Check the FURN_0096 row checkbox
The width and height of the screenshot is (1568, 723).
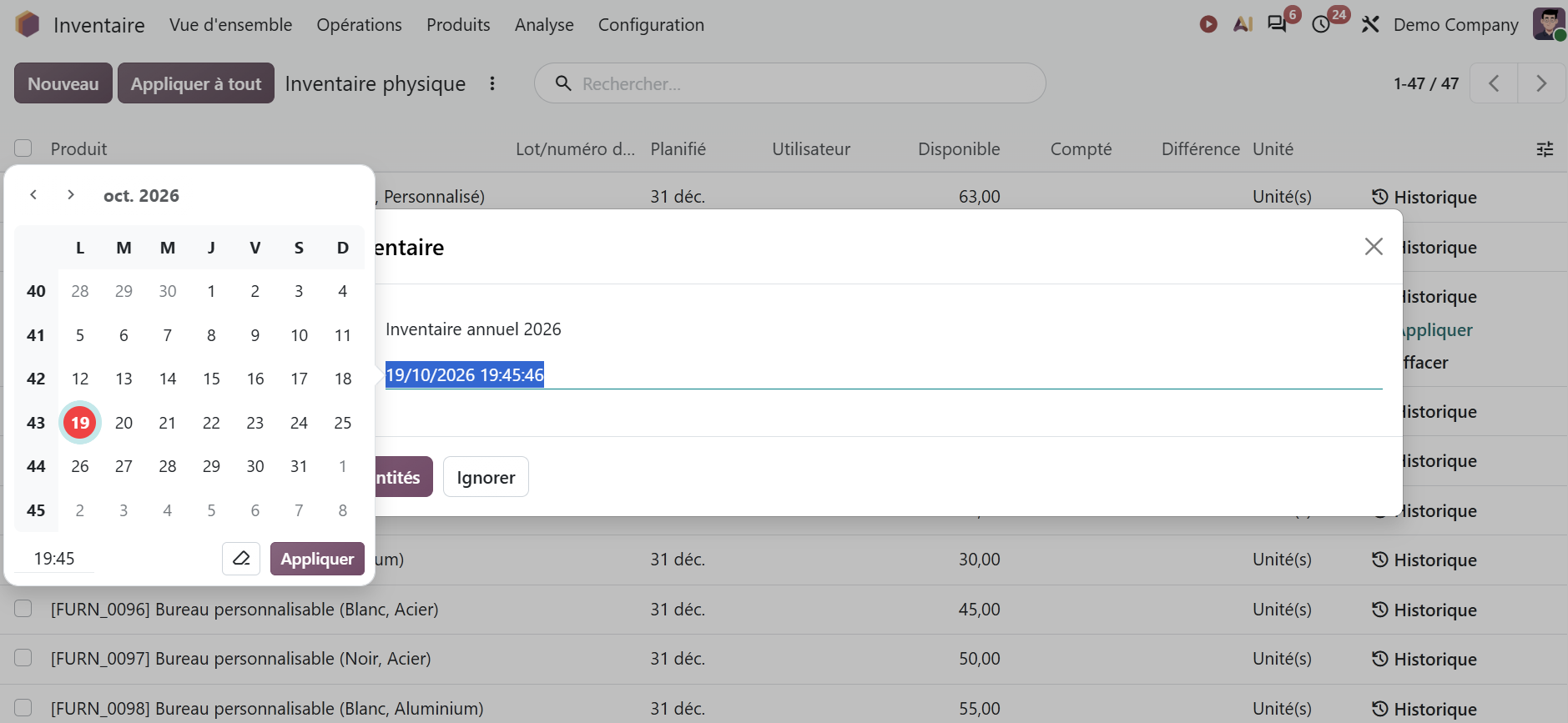pos(23,609)
